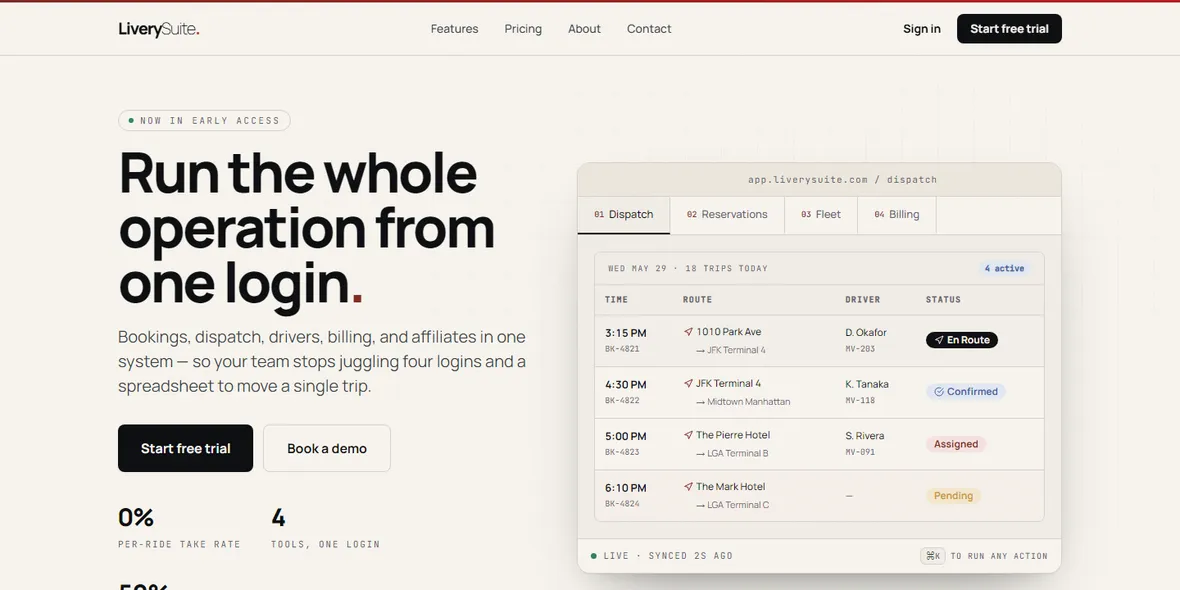Click booking ID BK-4824
This screenshot has width=1180, height=590.
[622, 504]
